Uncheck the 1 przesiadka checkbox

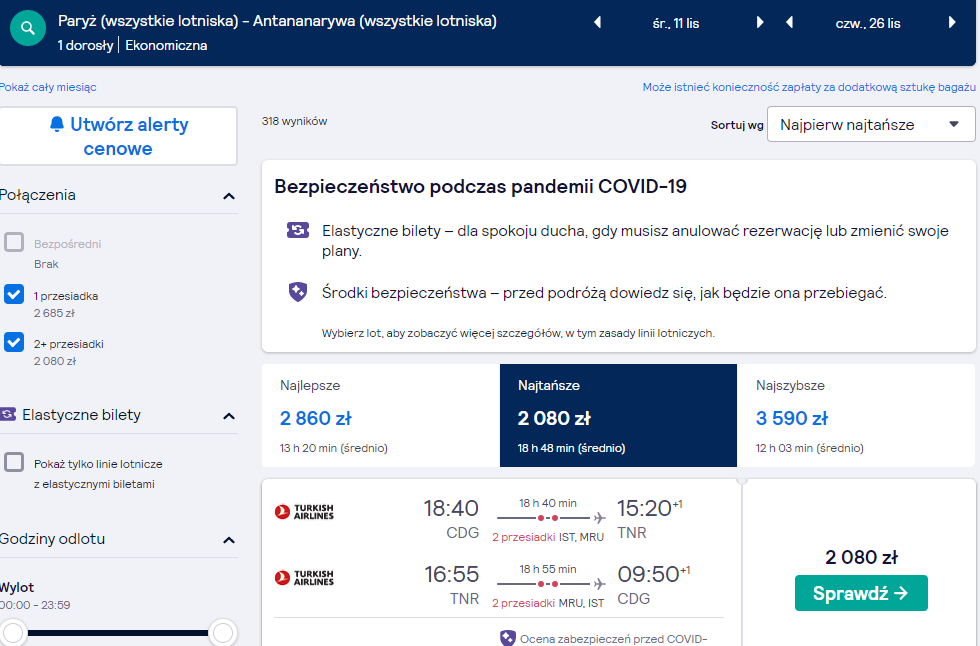(x=14, y=294)
